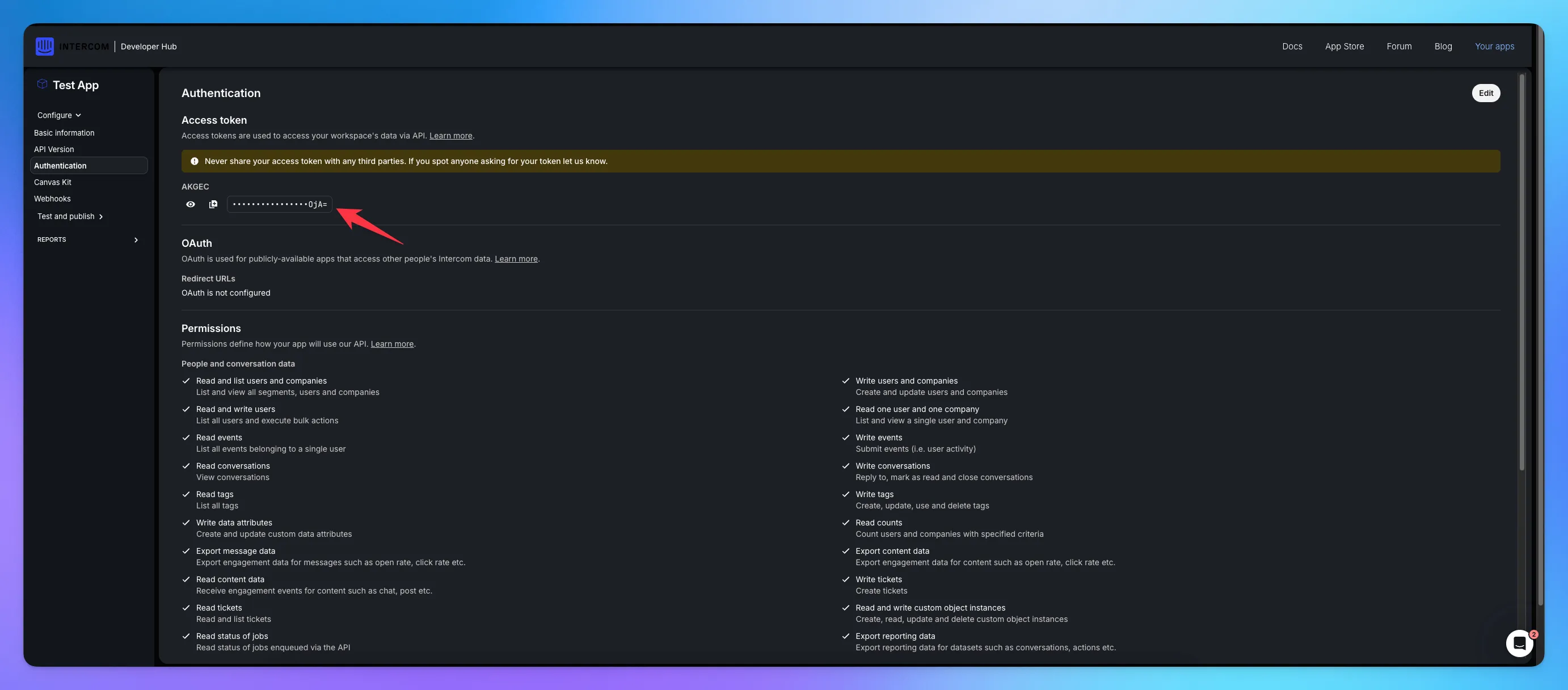Image resolution: width=1568 pixels, height=690 pixels.
Task: Click check mark beside Export reporting data
Action: coord(845,637)
